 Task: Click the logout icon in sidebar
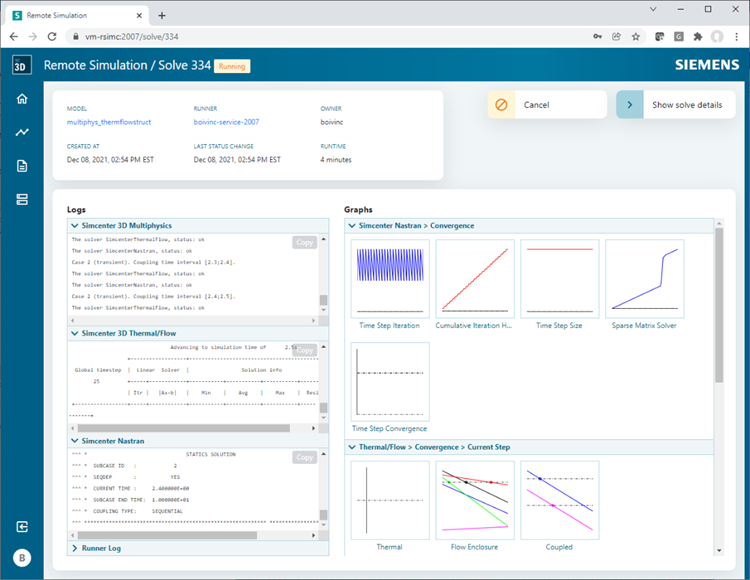click(x=22, y=526)
